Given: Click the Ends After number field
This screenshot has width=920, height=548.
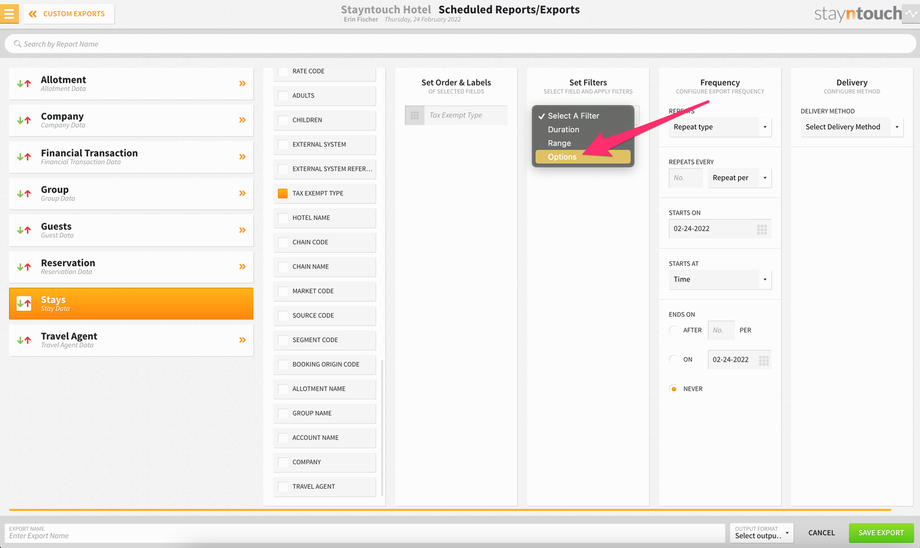Looking at the screenshot, I should 721,330.
